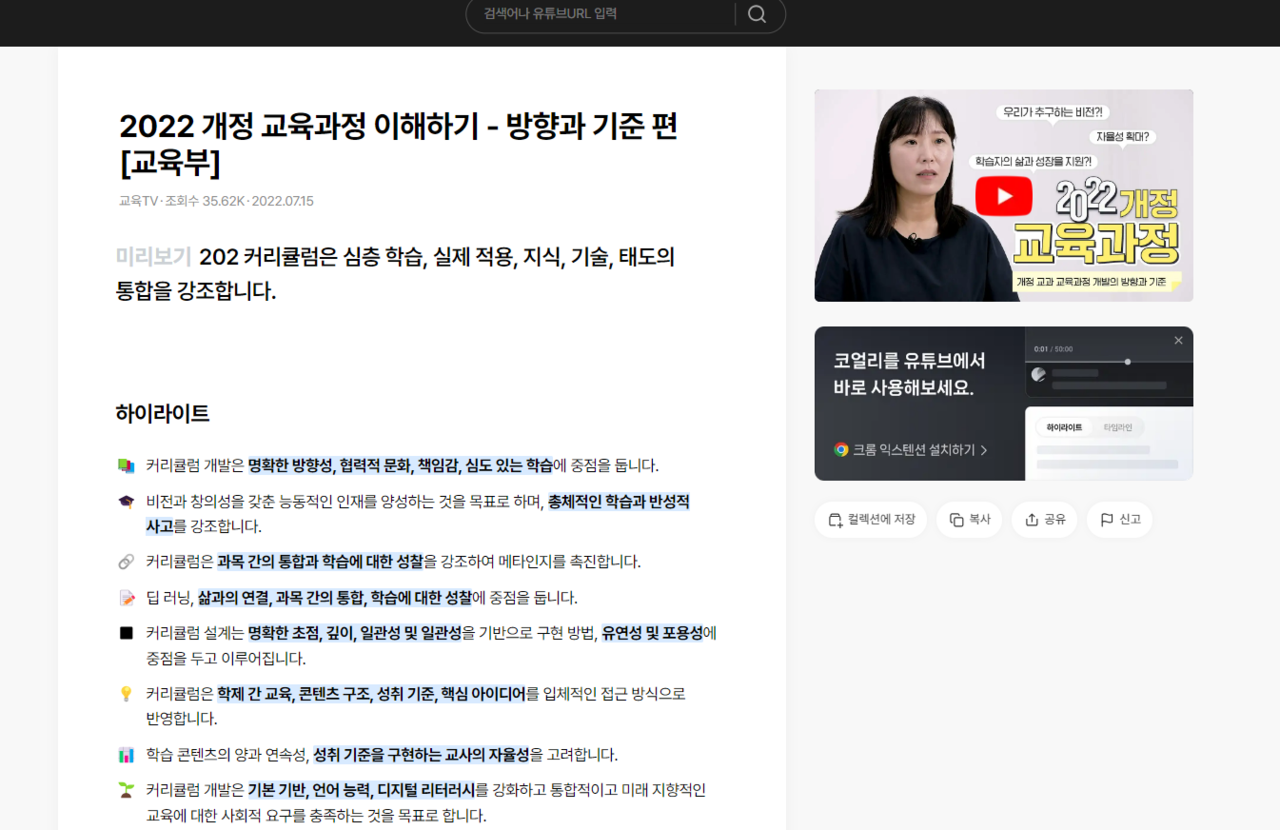Click the 복사 button
The width and height of the screenshot is (1280, 830).
(x=968, y=519)
